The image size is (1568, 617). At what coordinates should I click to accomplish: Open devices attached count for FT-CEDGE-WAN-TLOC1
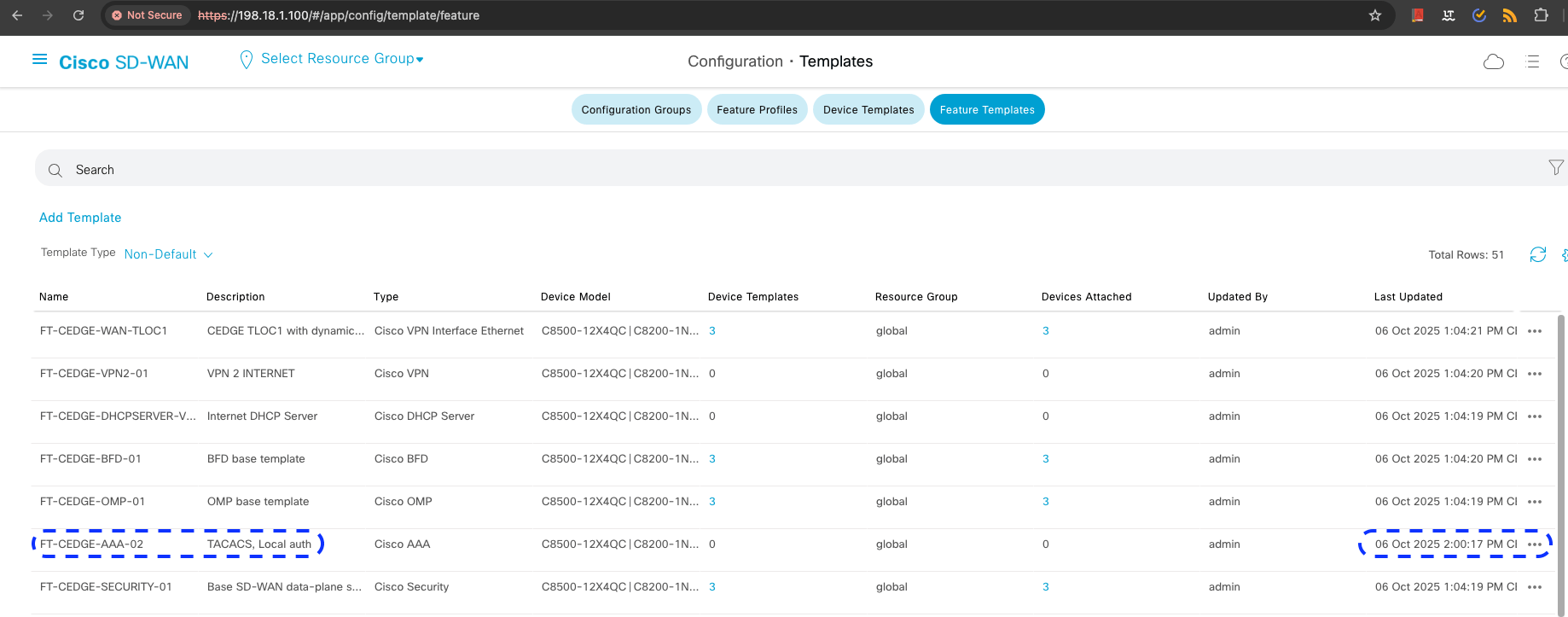pos(1046,331)
